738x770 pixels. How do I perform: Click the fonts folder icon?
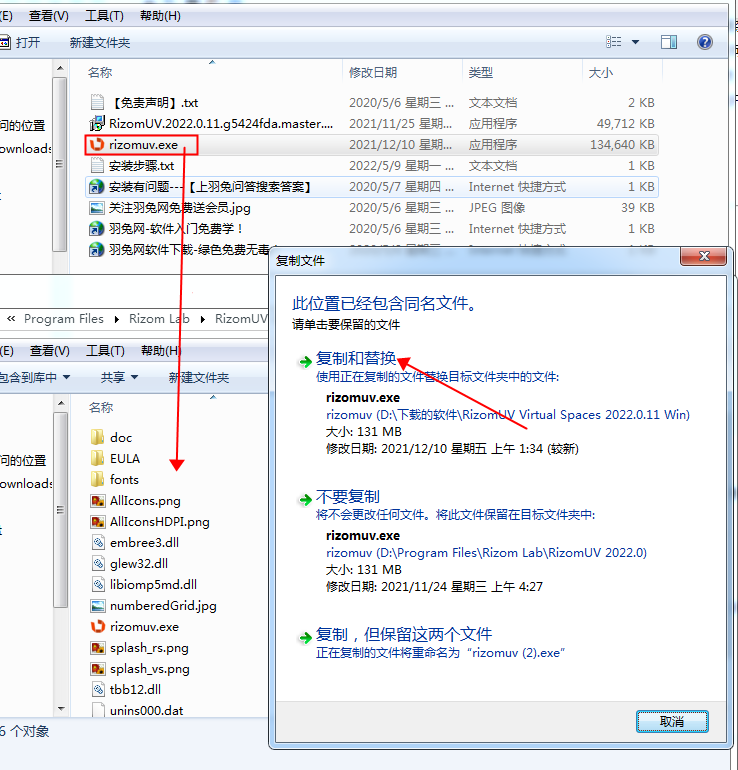(98, 479)
